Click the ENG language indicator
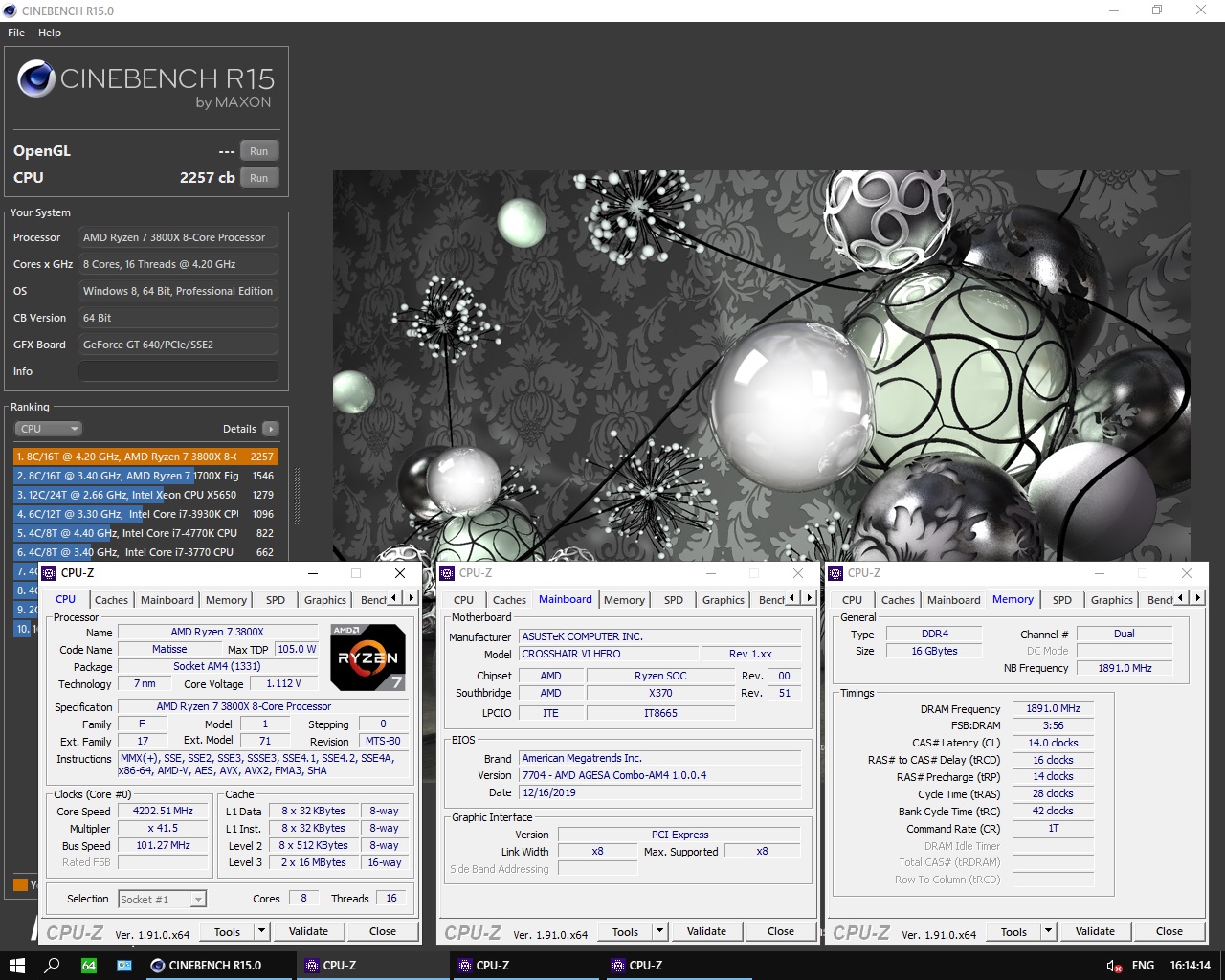This screenshot has width=1225, height=980. pos(1143,966)
